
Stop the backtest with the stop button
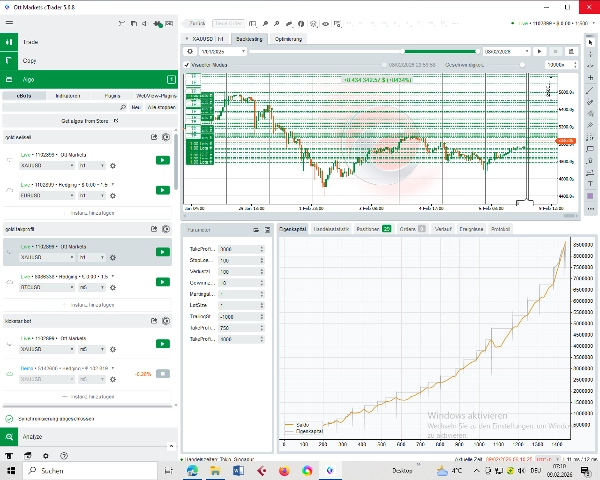[556, 51]
